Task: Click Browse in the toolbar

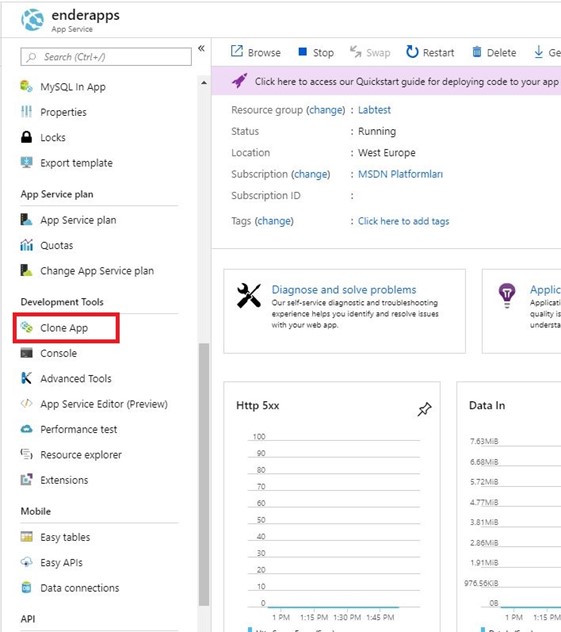Action: pos(256,52)
